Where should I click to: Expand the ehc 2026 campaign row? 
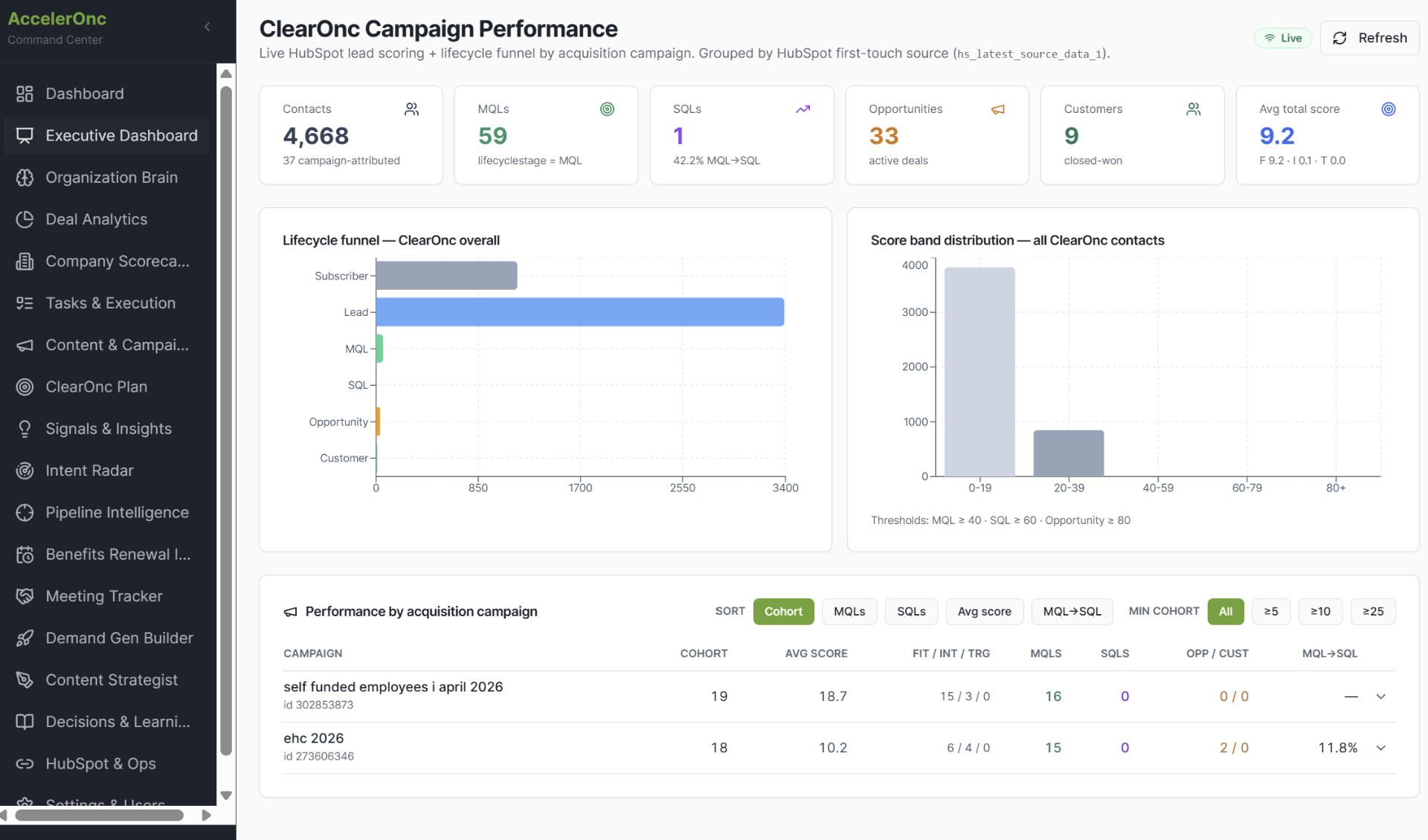point(1381,748)
